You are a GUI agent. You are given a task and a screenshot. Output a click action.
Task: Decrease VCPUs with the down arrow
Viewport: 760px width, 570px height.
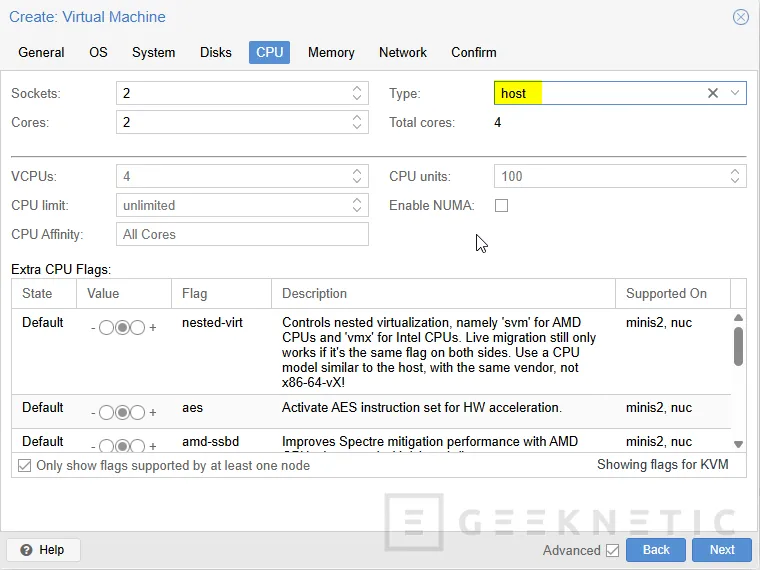tap(357, 181)
